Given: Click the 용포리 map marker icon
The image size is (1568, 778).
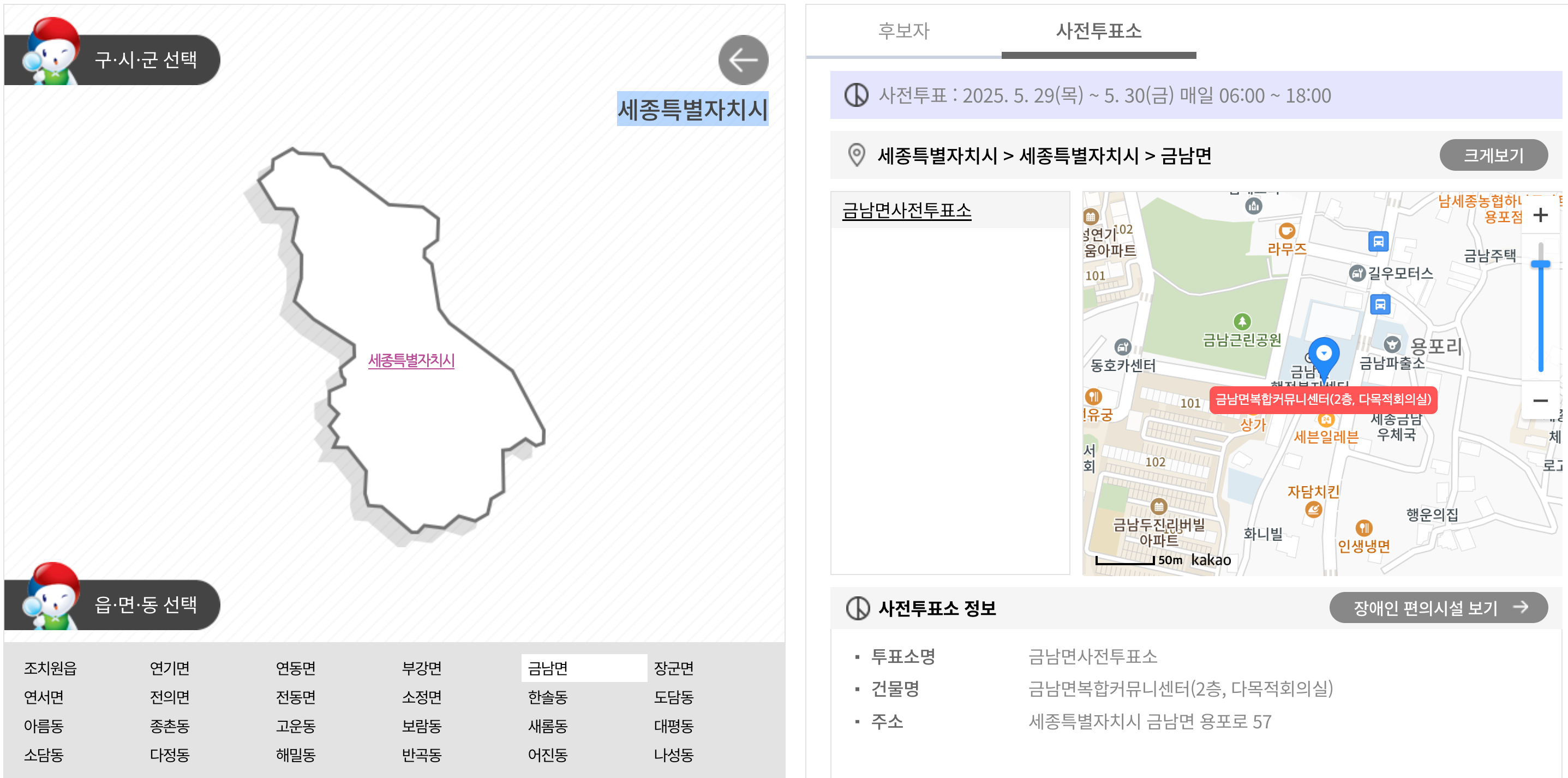Looking at the screenshot, I should [1392, 345].
